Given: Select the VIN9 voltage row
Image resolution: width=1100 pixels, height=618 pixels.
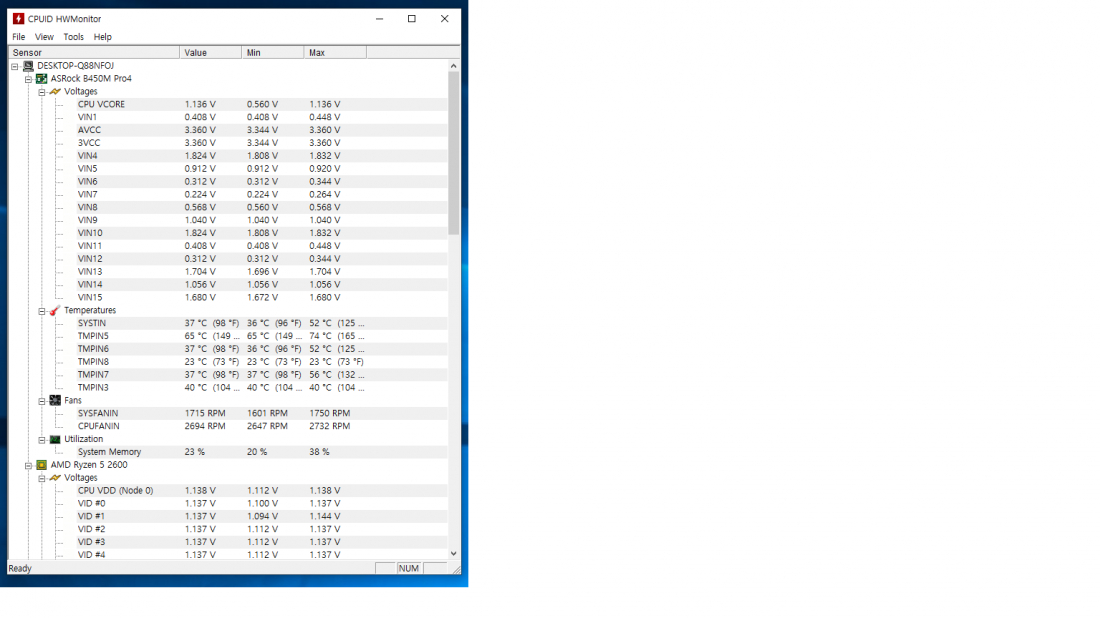Looking at the screenshot, I should pos(262,220).
